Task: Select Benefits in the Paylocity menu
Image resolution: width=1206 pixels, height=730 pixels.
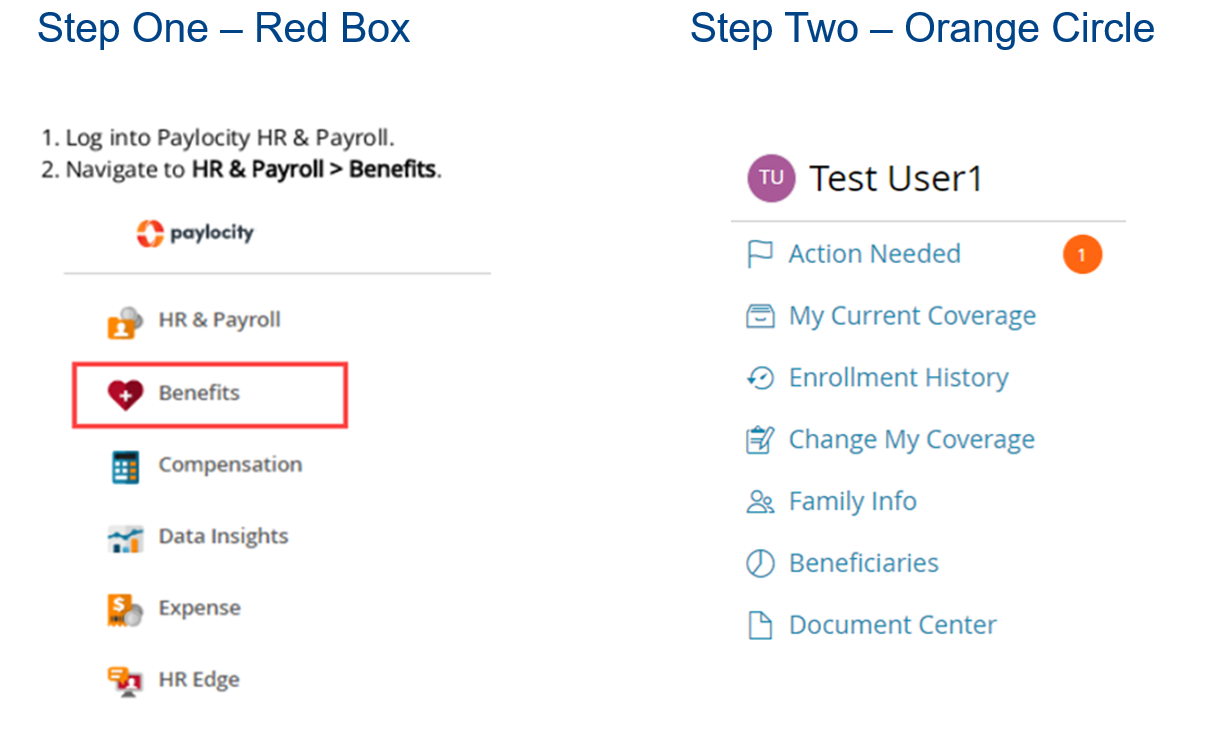Action: (209, 395)
